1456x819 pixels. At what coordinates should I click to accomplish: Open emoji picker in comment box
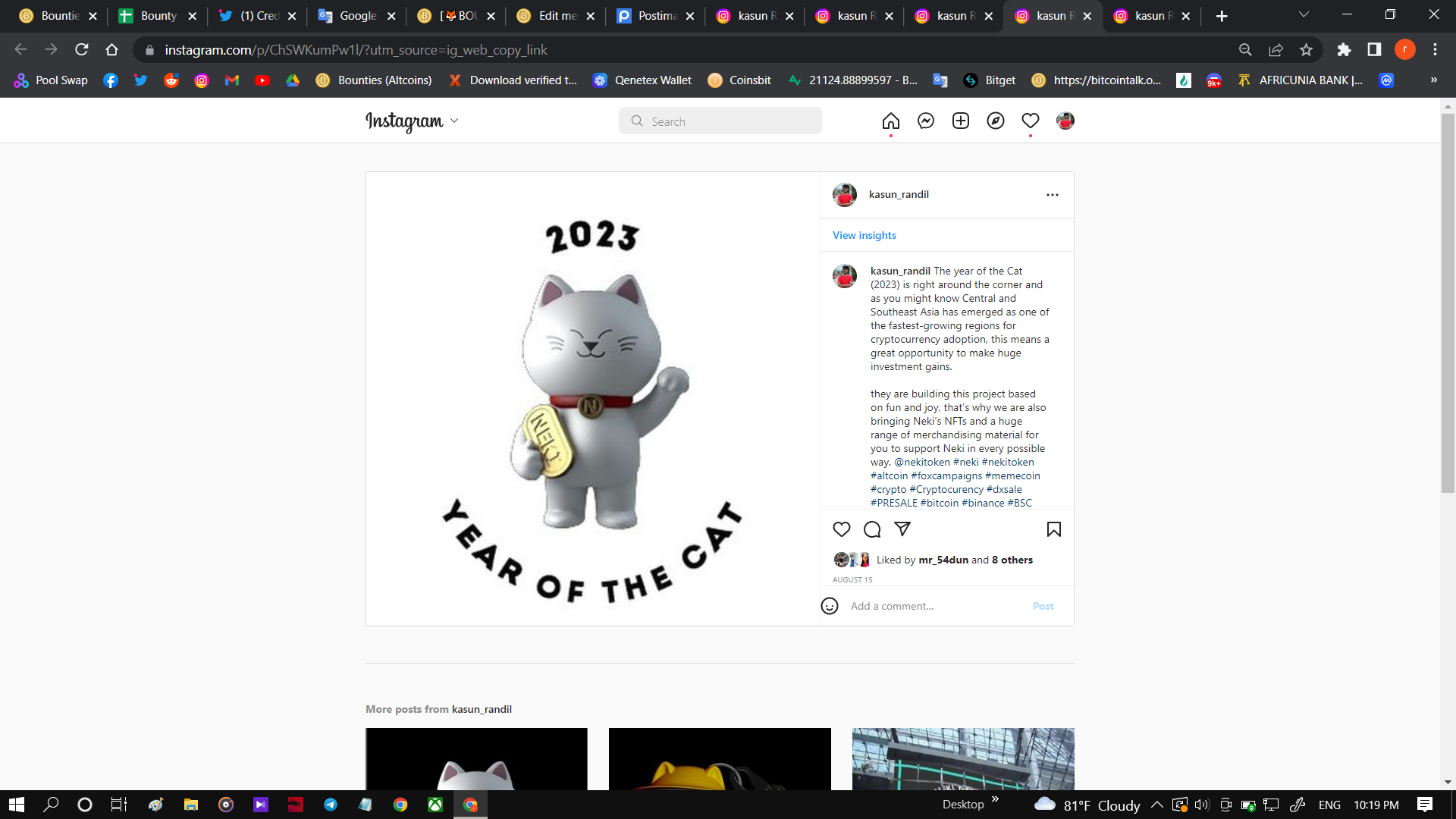pos(830,606)
